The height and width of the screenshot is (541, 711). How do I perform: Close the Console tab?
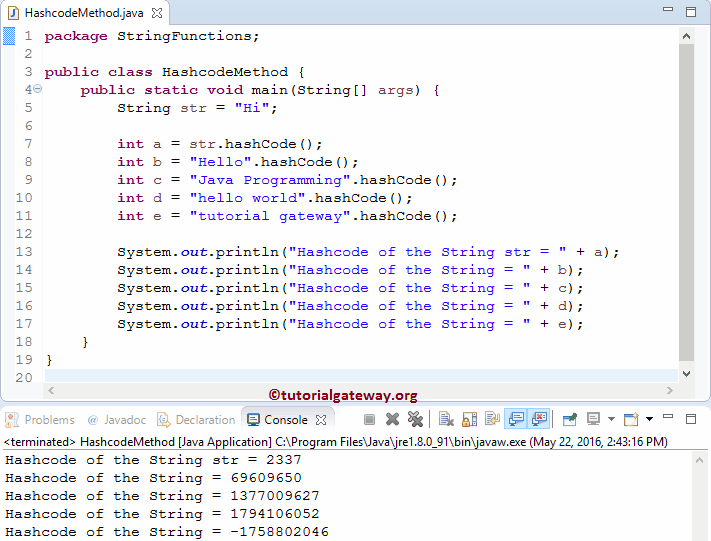321,420
